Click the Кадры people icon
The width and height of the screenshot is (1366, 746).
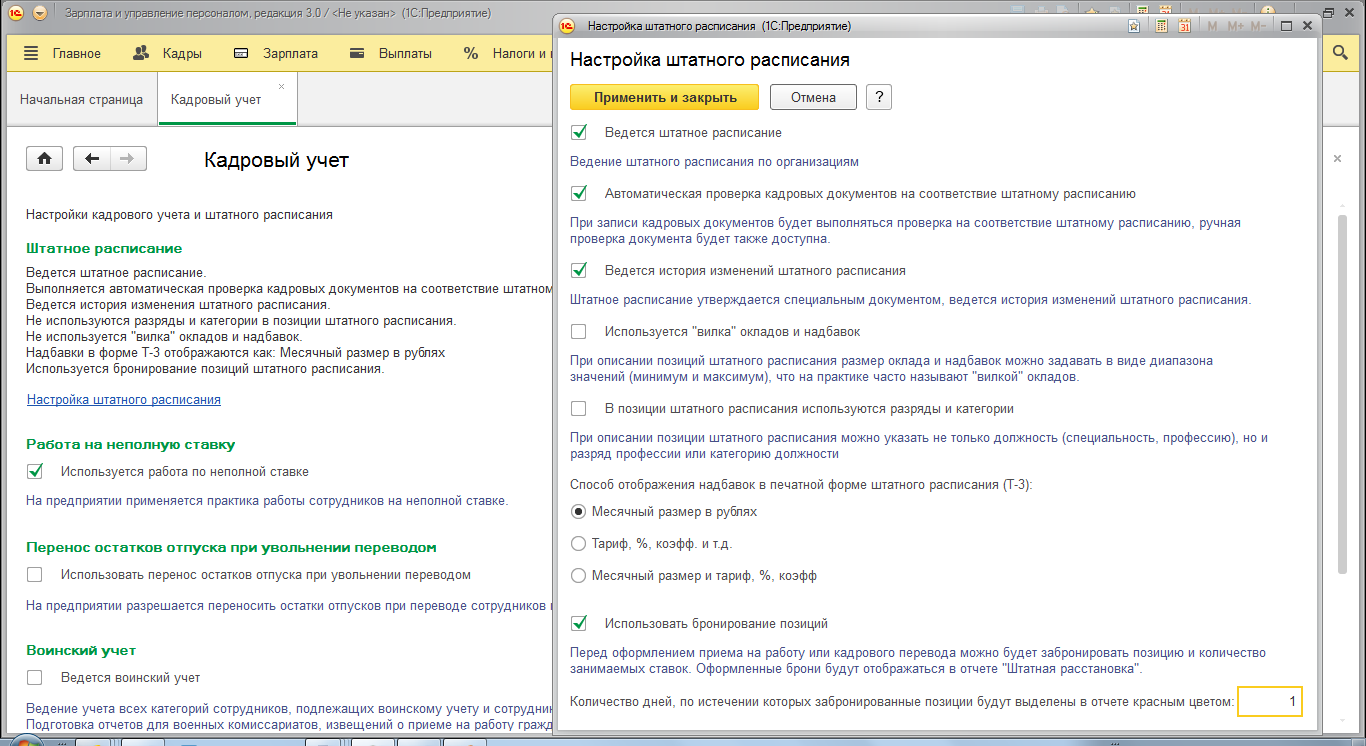pos(142,54)
